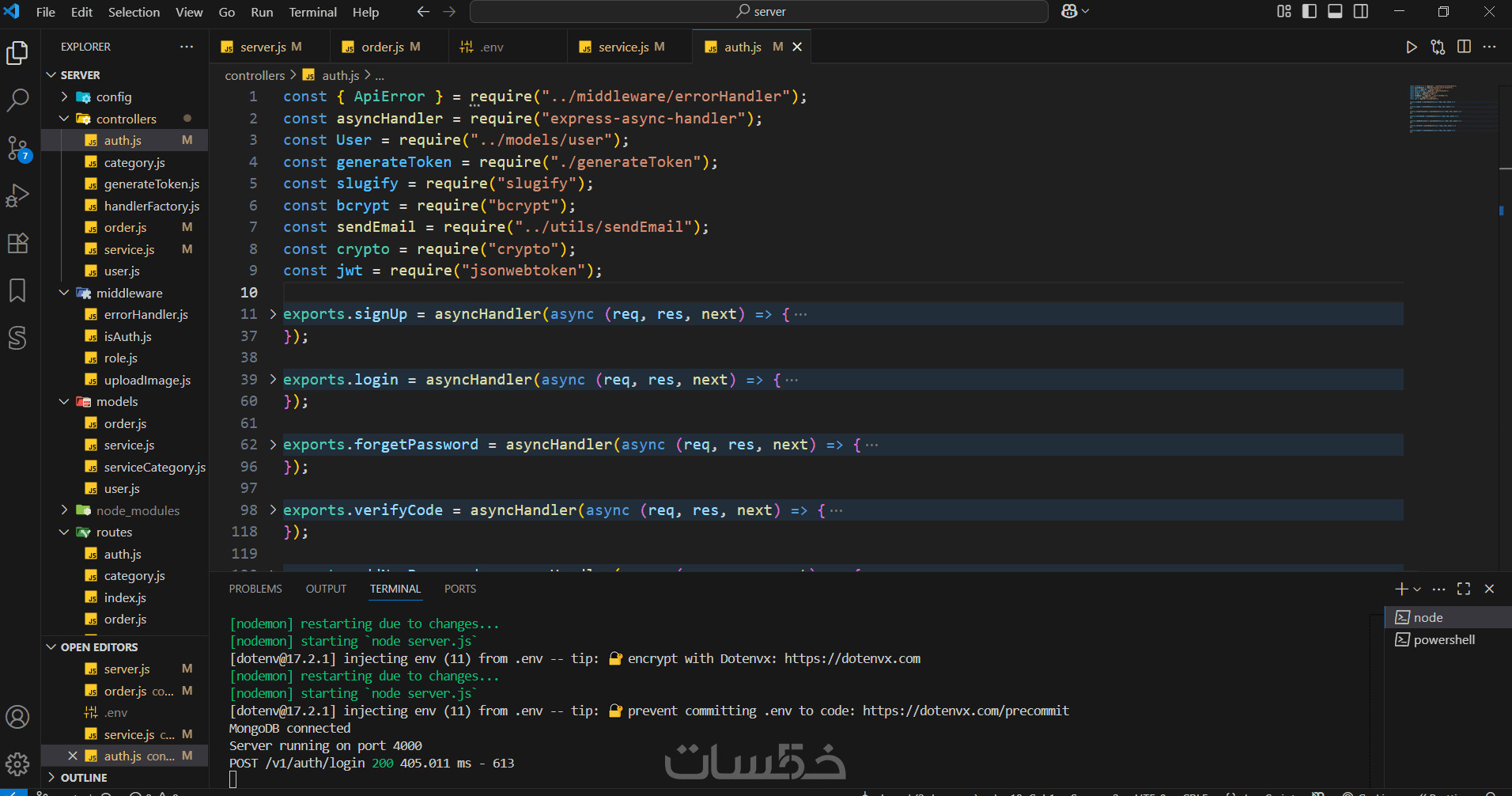
Task: Open the Extensions view
Action: point(17,243)
